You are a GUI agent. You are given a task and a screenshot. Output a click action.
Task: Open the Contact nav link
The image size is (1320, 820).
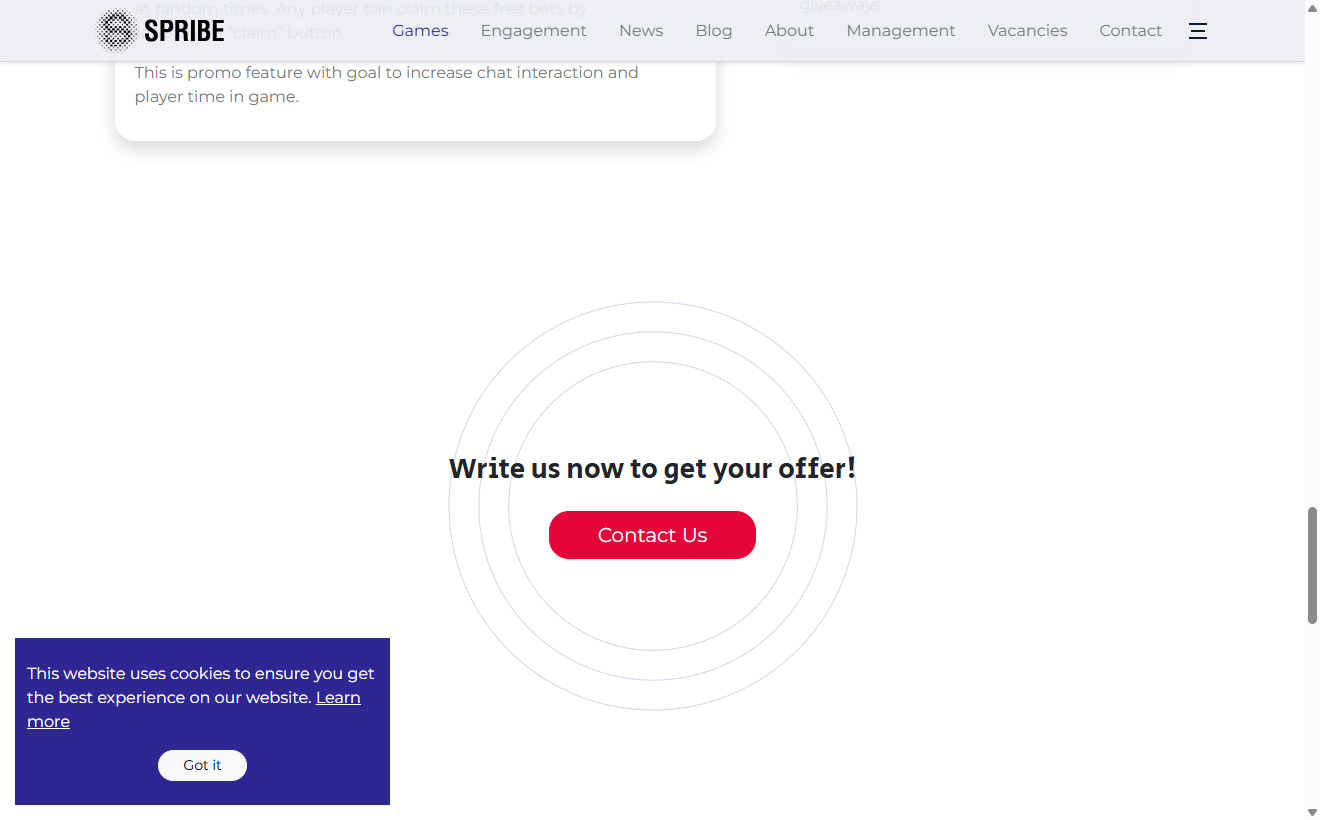[x=1131, y=31]
